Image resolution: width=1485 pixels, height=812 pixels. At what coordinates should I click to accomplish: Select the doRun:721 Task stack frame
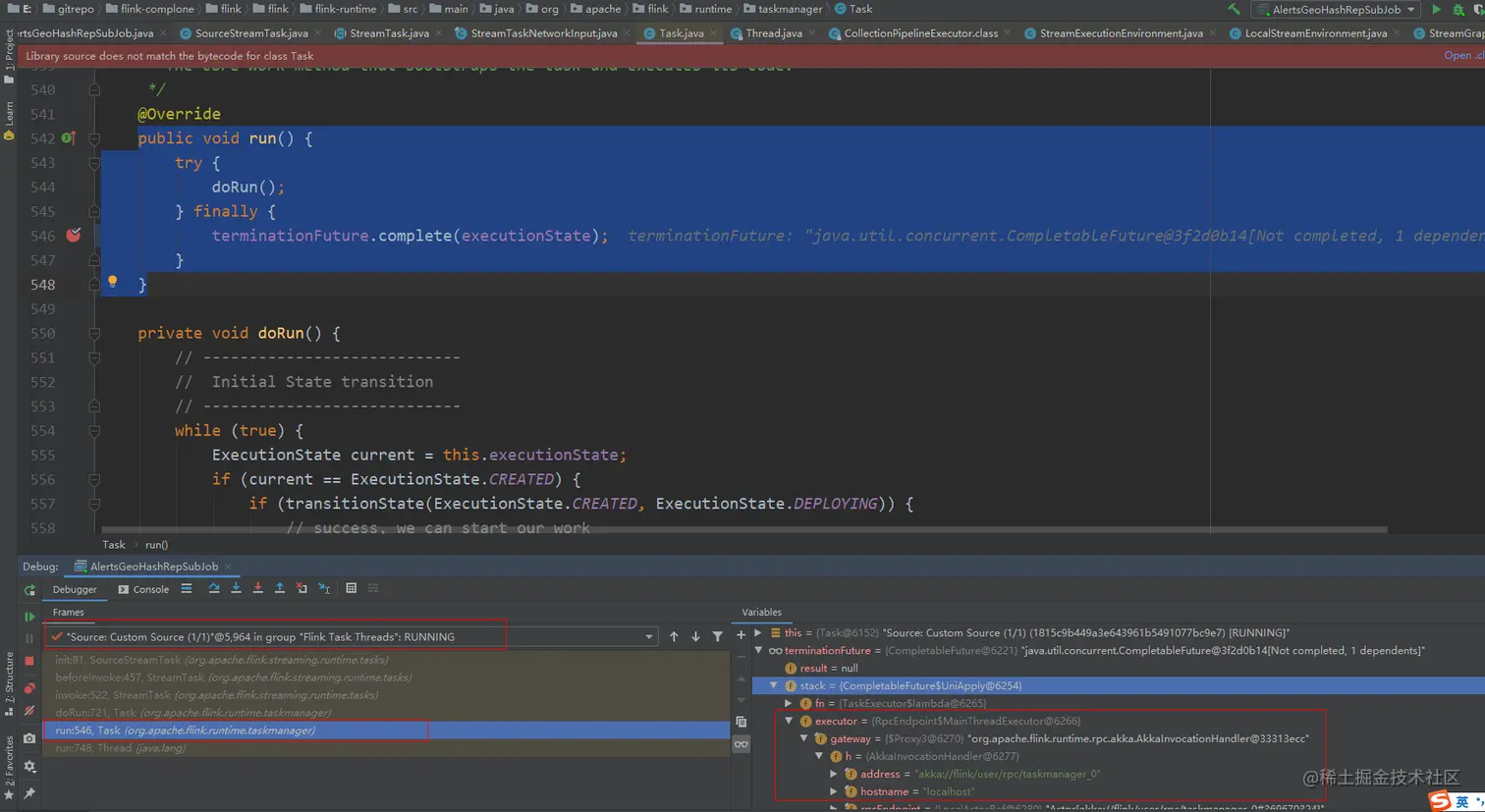click(192, 713)
